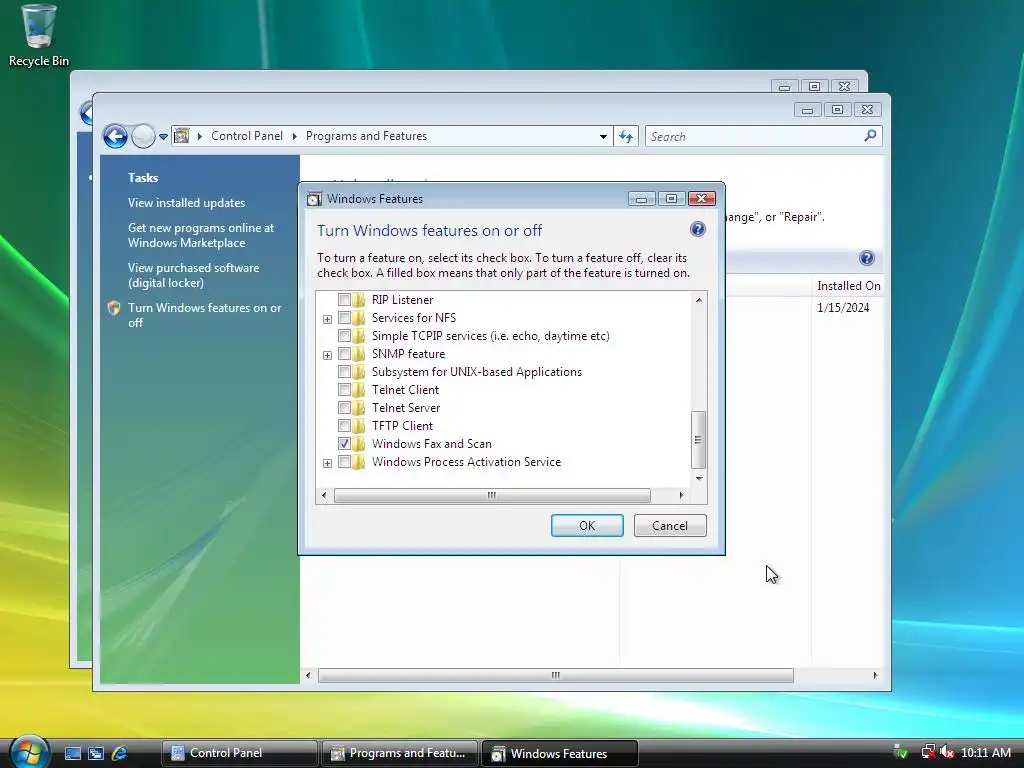Click the help icon in Programs and Features list header

[867, 258]
